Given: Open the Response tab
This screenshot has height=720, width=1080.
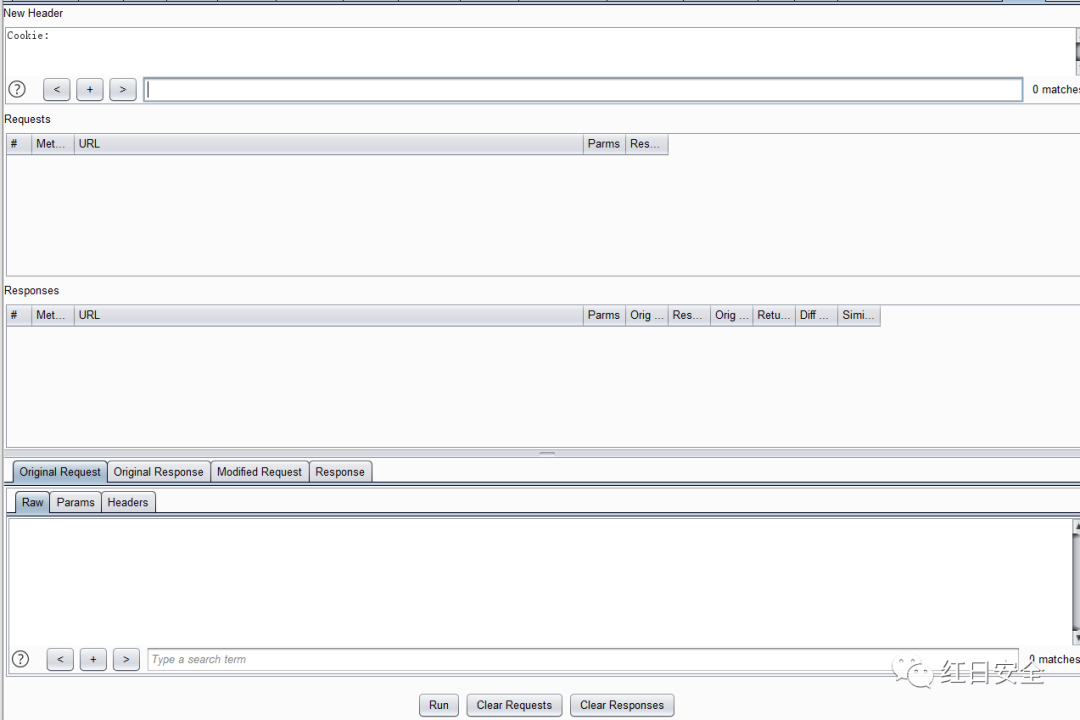Looking at the screenshot, I should pos(340,472).
